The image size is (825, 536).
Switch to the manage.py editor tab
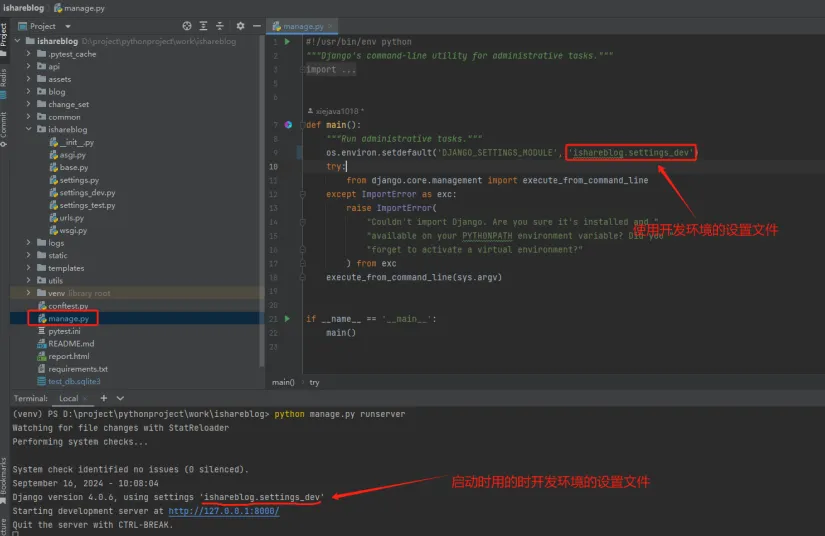[x=306, y=25]
